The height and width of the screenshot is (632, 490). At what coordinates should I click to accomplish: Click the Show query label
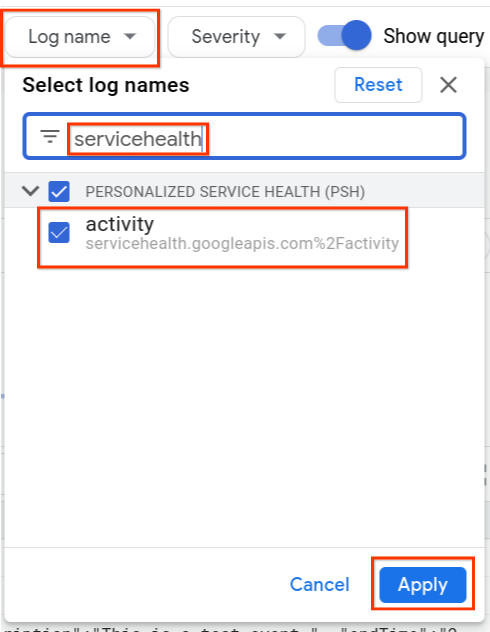434,36
